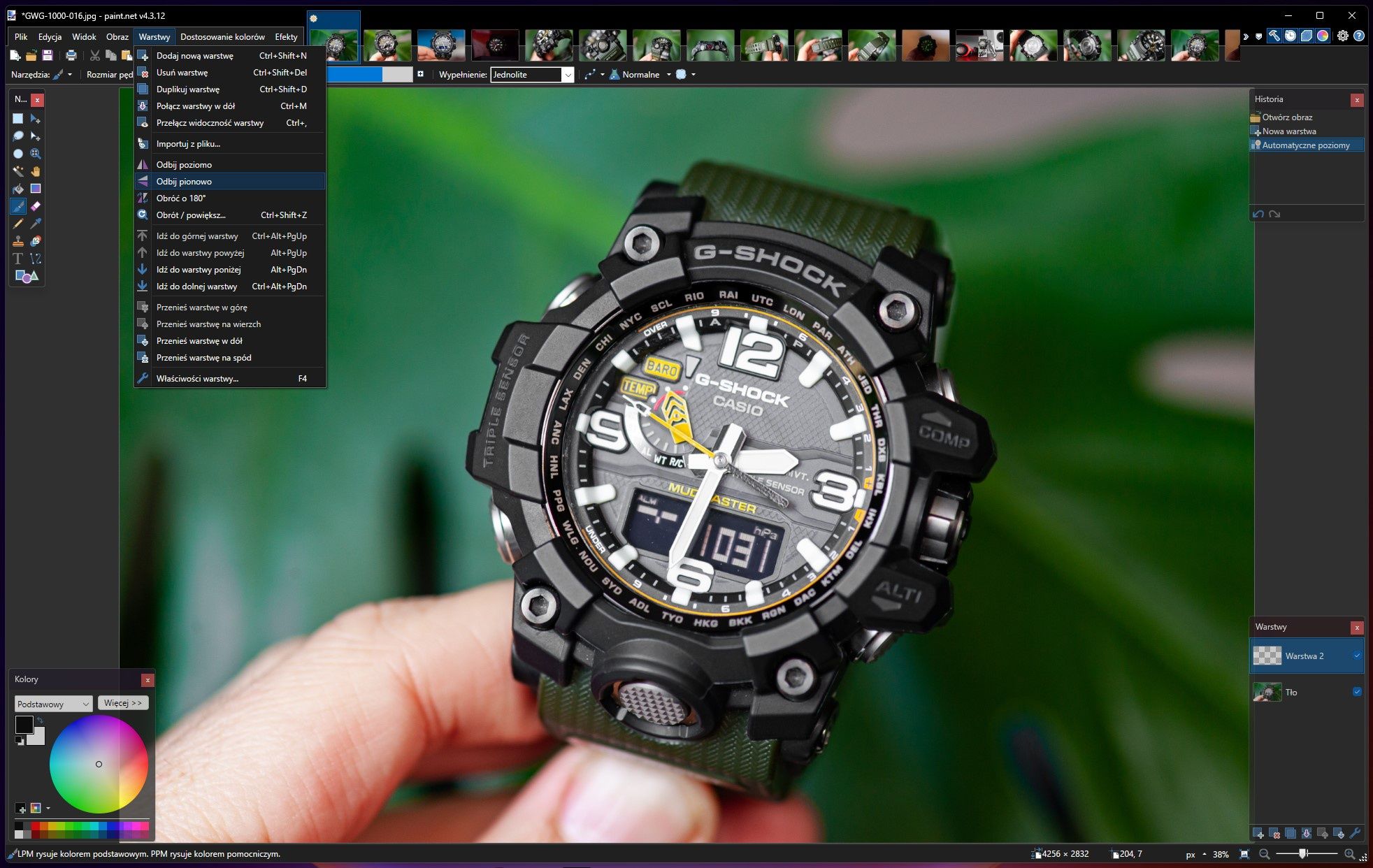Screen dimensions: 1373x868
Task: Select the Tło layer thumbnail
Action: click(1267, 692)
